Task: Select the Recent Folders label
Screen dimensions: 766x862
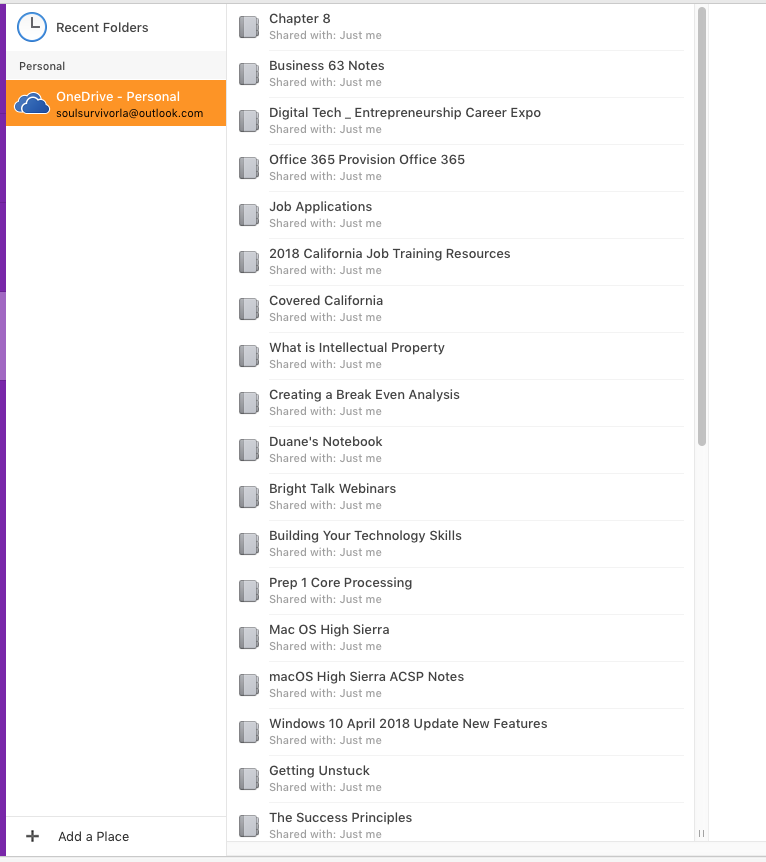Action: point(102,27)
